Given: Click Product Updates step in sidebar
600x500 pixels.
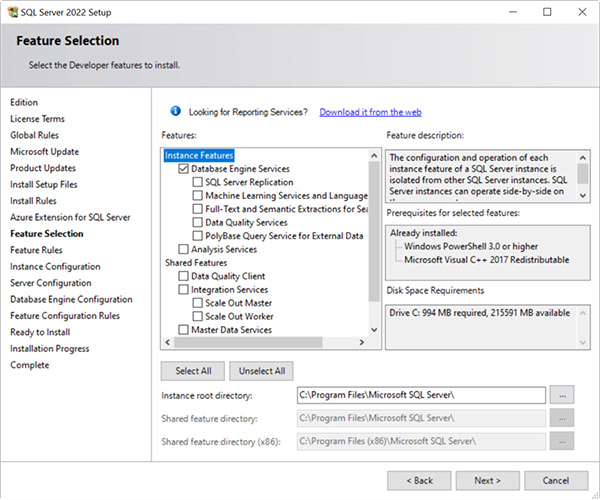Looking at the screenshot, I should click(43, 168).
